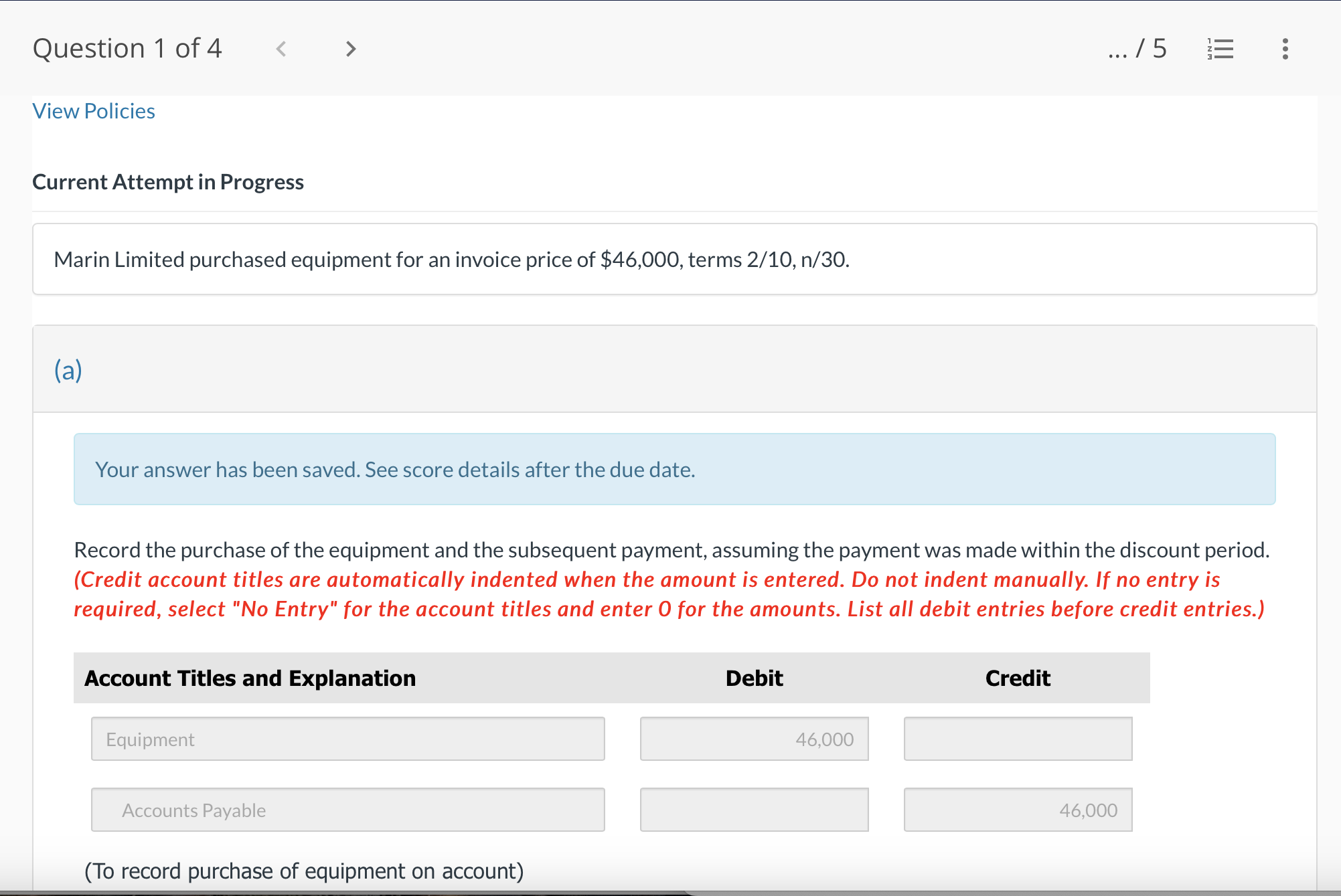The image size is (1341, 896).
Task: Click the Accounts Payable debit amount field
Action: click(754, 810)
